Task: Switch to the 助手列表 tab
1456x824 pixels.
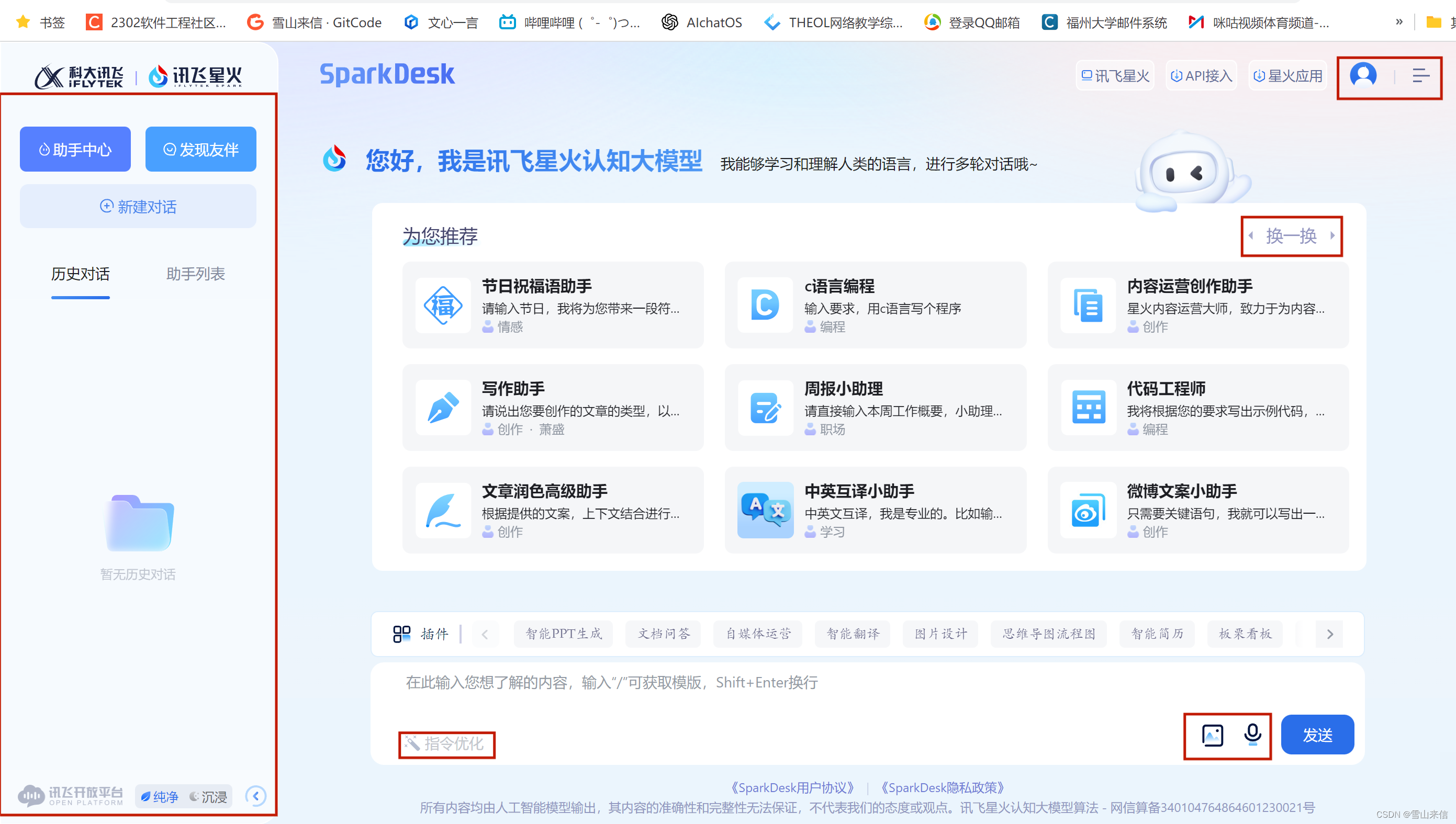Action: 195,274
